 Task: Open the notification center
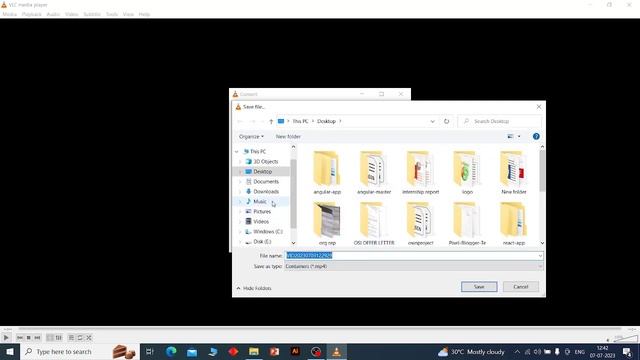pos(627,351)
